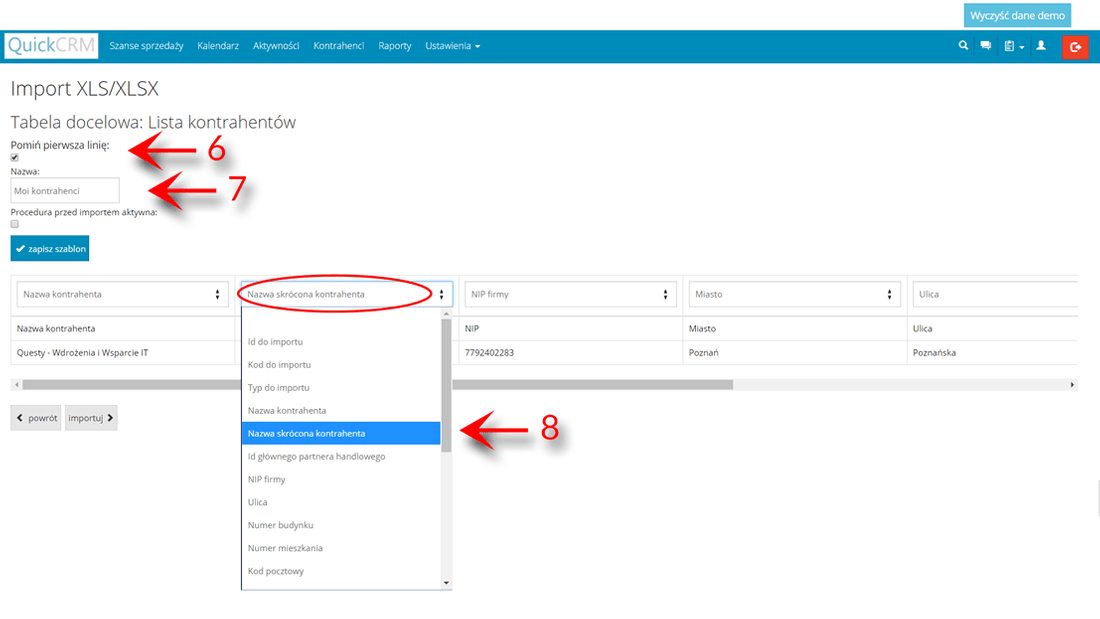Image resolution: width=1100 pixels, height=619 pixels.
Task: Enable "Procedura przed importem aktywna" checkbox
Action: (14, 223)
